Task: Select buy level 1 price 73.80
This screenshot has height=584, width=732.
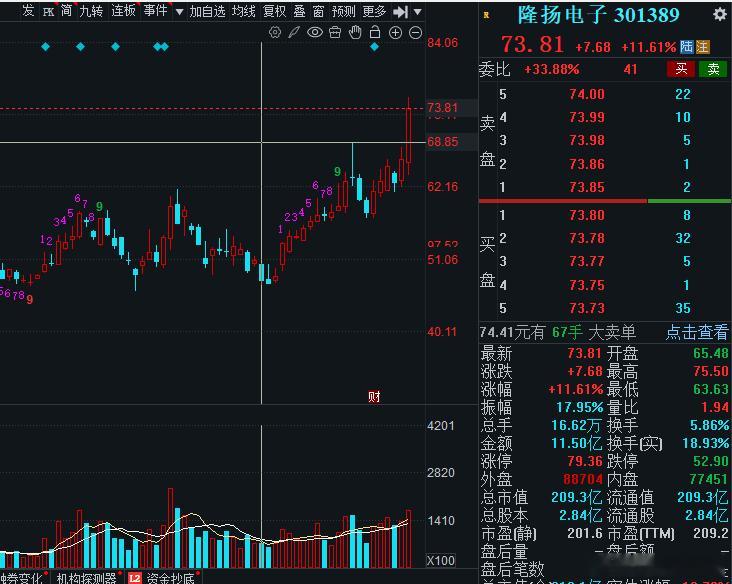Action: 587,215
